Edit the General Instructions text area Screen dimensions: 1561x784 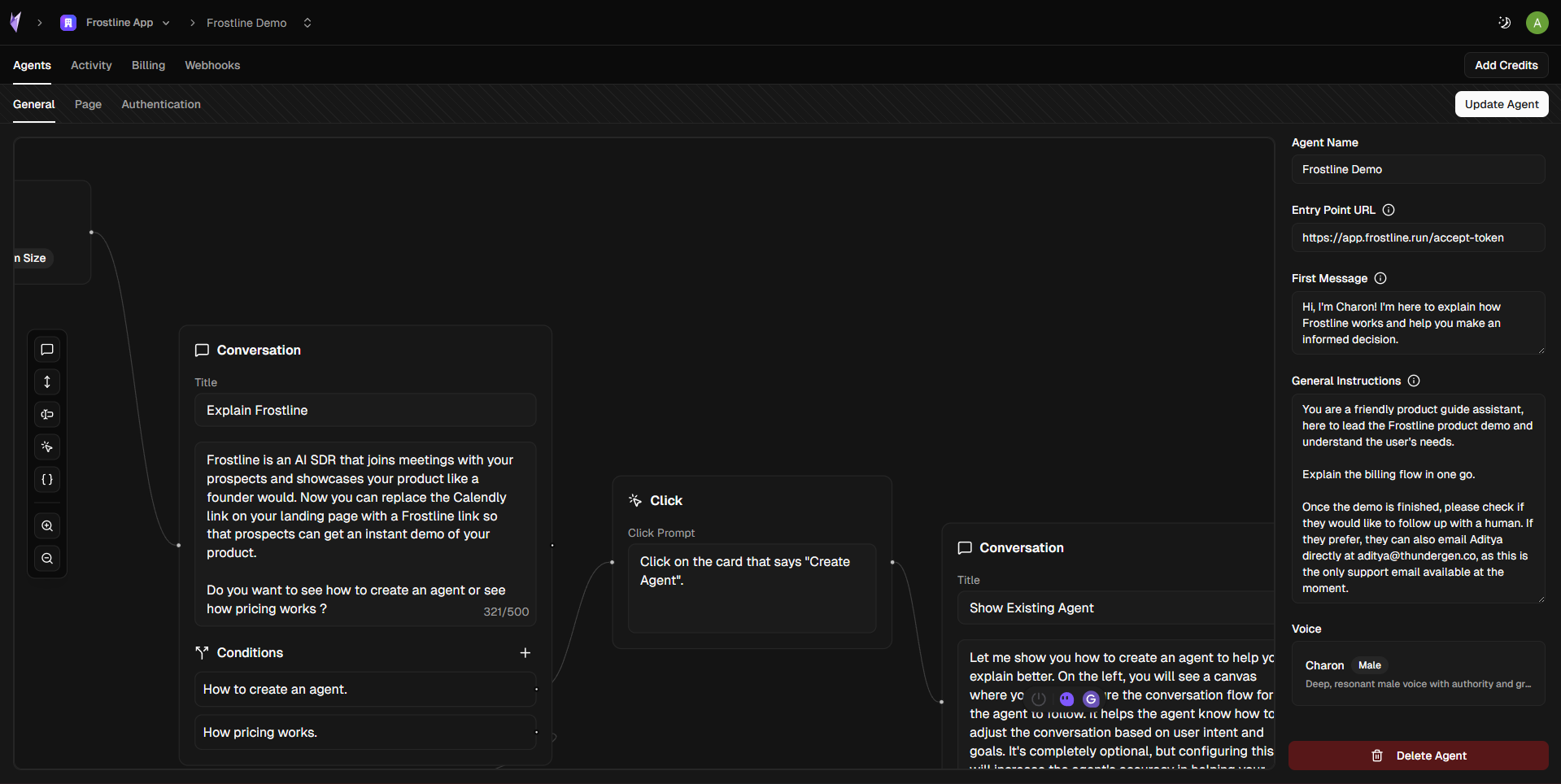tap(1418, 499)
